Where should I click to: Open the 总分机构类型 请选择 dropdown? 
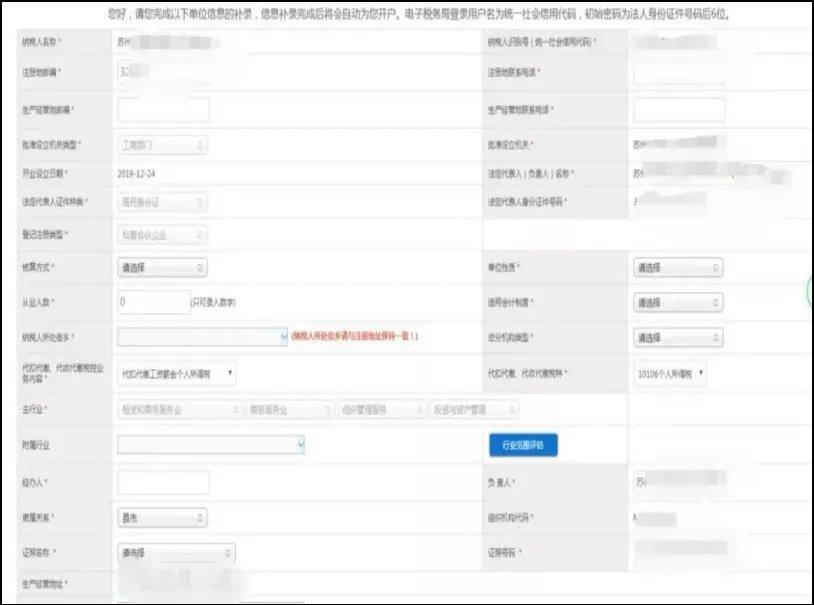[678, 338]
